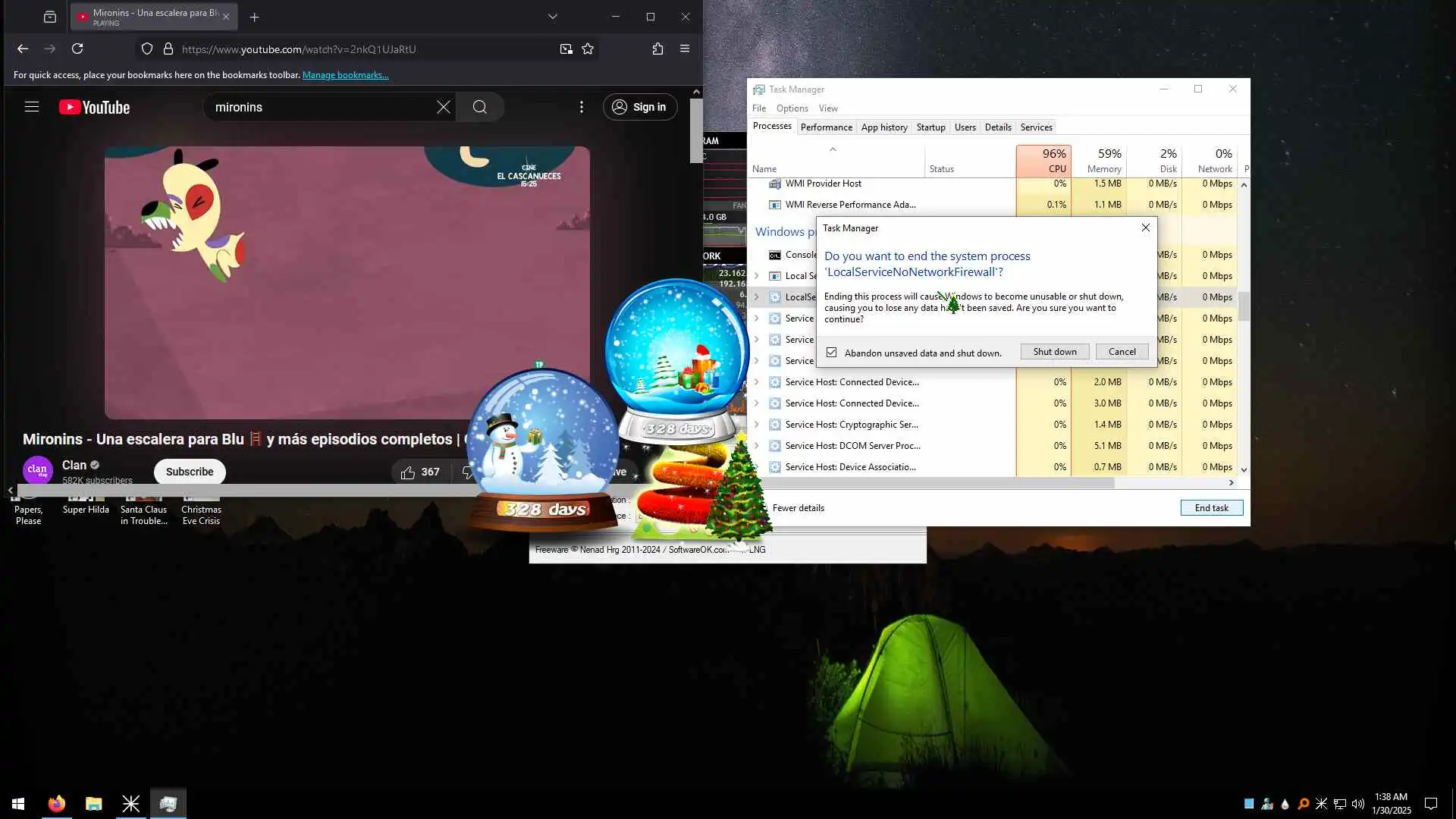
Task: Bookmark this page with star icon
Action: pyautogui.click(x=588, y=49)
